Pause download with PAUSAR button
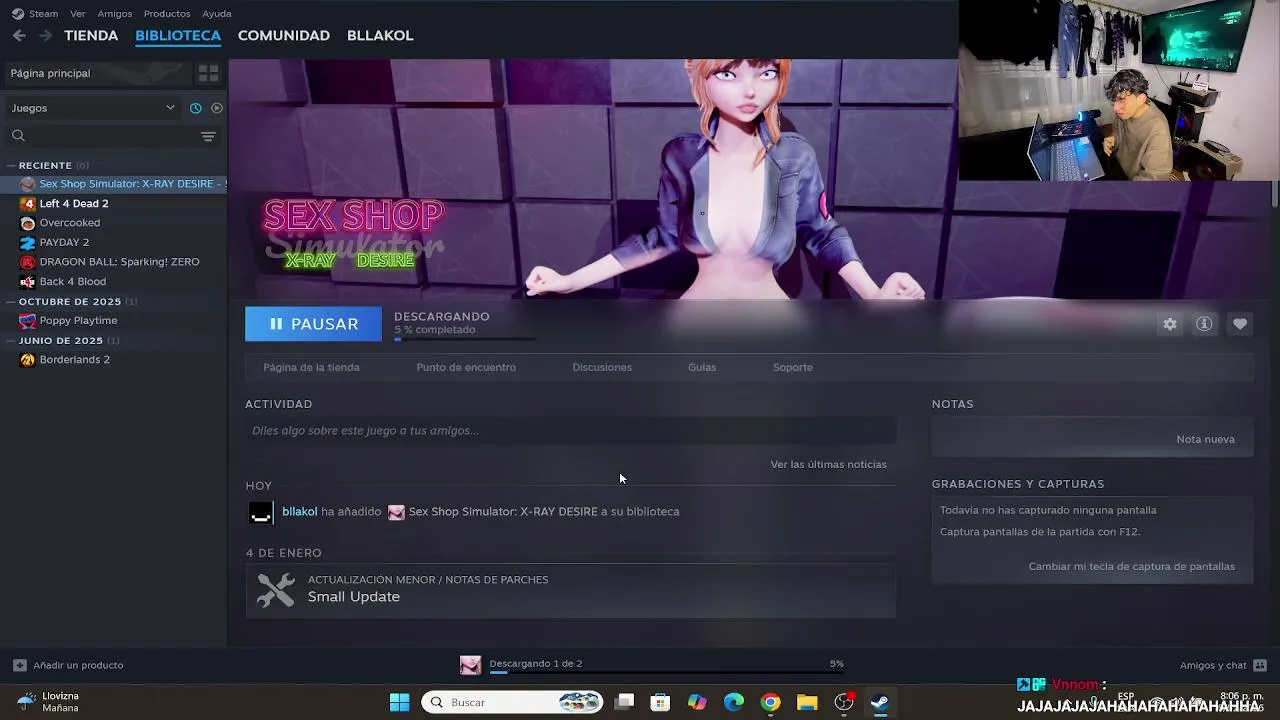 coord(313,324)
